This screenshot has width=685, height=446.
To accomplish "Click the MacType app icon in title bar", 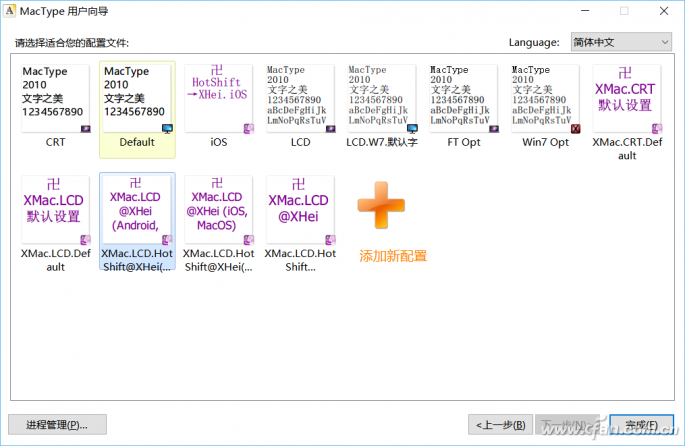I will pyautogui.click(x=9, y=11).
